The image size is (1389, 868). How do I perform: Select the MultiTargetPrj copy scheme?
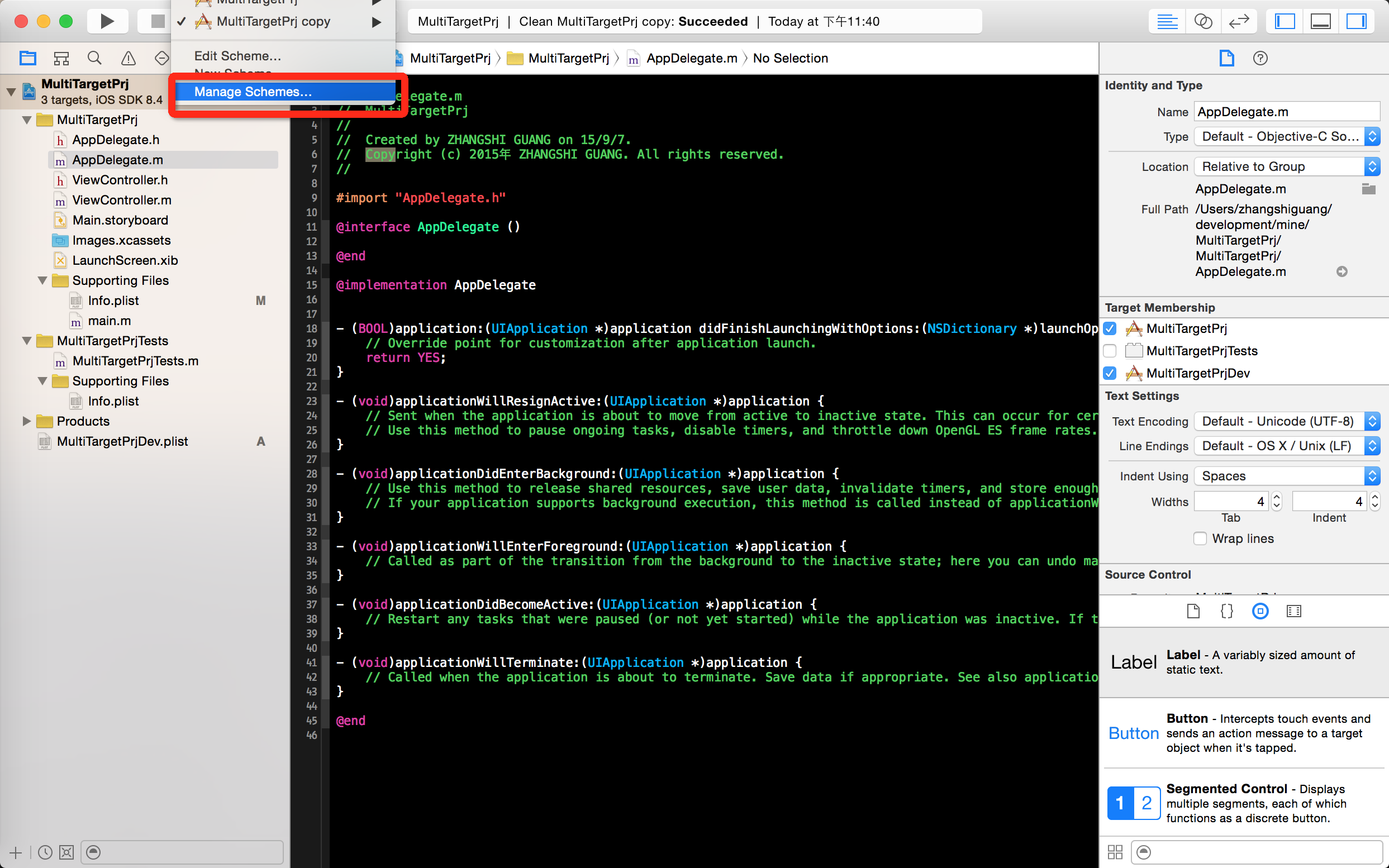(284, 21)
